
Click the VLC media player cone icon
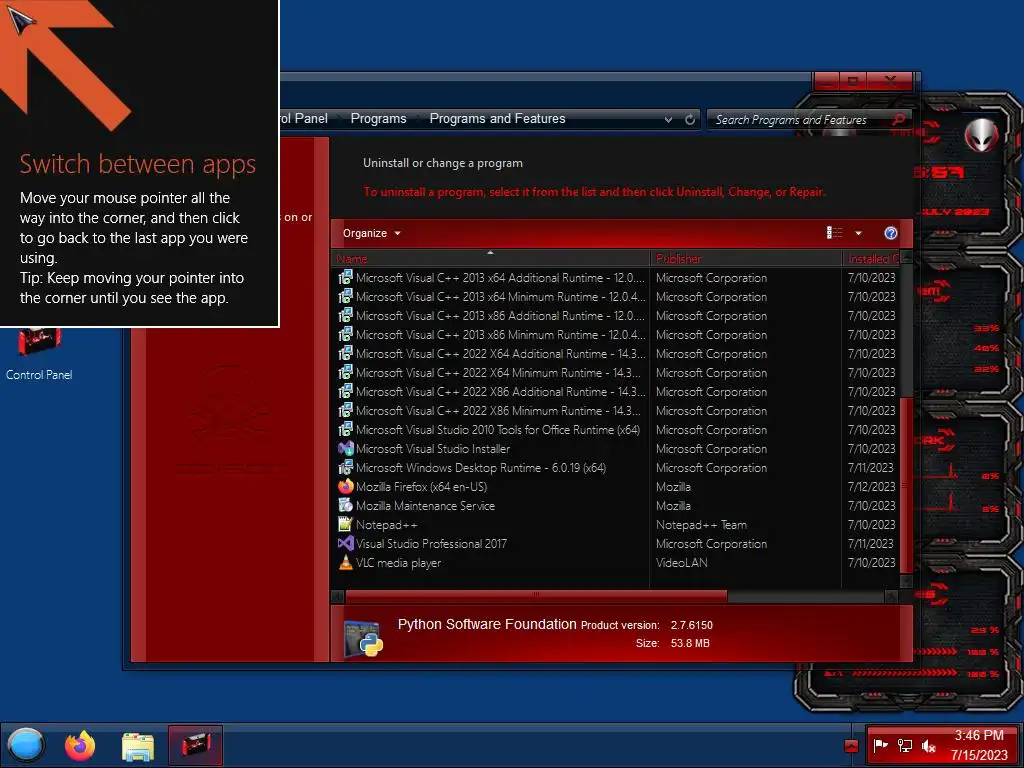tap(345, 562)
